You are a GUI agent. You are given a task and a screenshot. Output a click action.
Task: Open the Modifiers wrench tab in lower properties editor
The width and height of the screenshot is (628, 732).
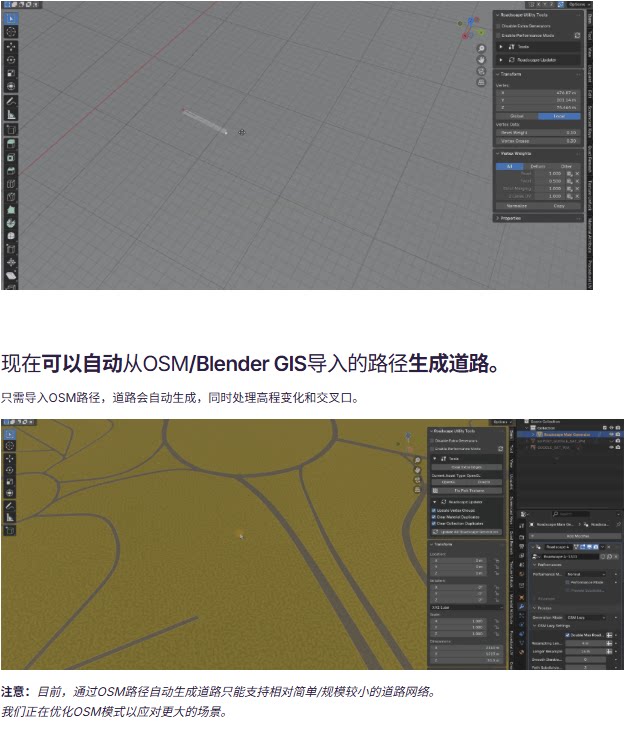522,607
